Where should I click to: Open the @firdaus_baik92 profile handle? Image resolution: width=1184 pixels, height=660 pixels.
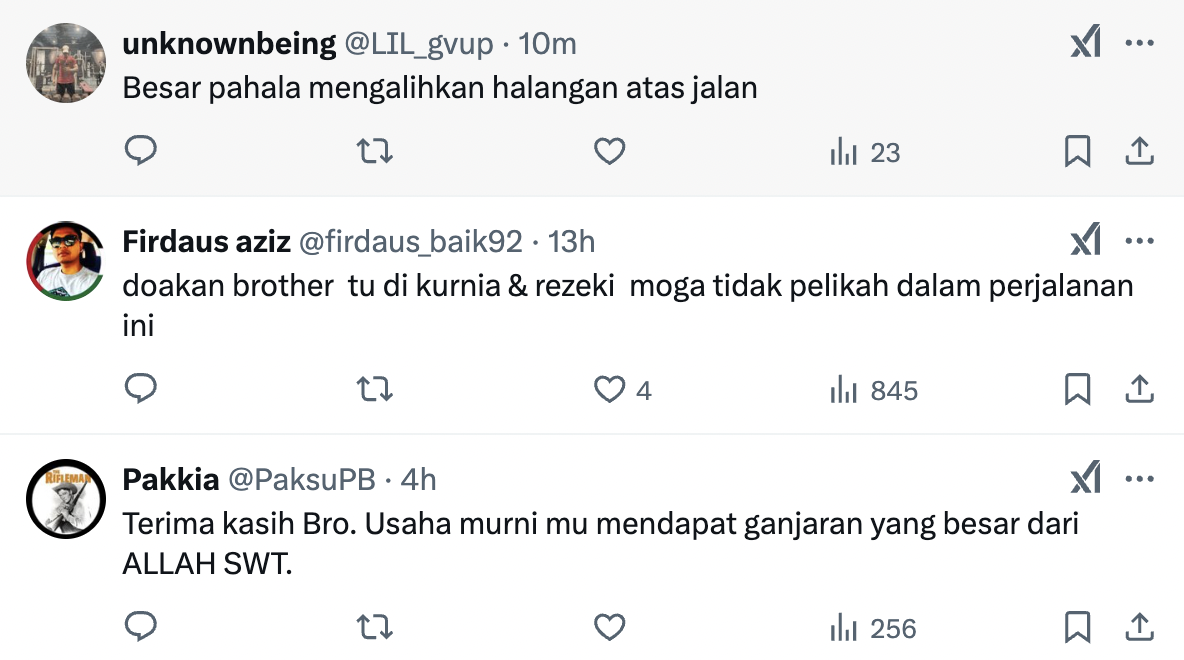pos(410,241)
